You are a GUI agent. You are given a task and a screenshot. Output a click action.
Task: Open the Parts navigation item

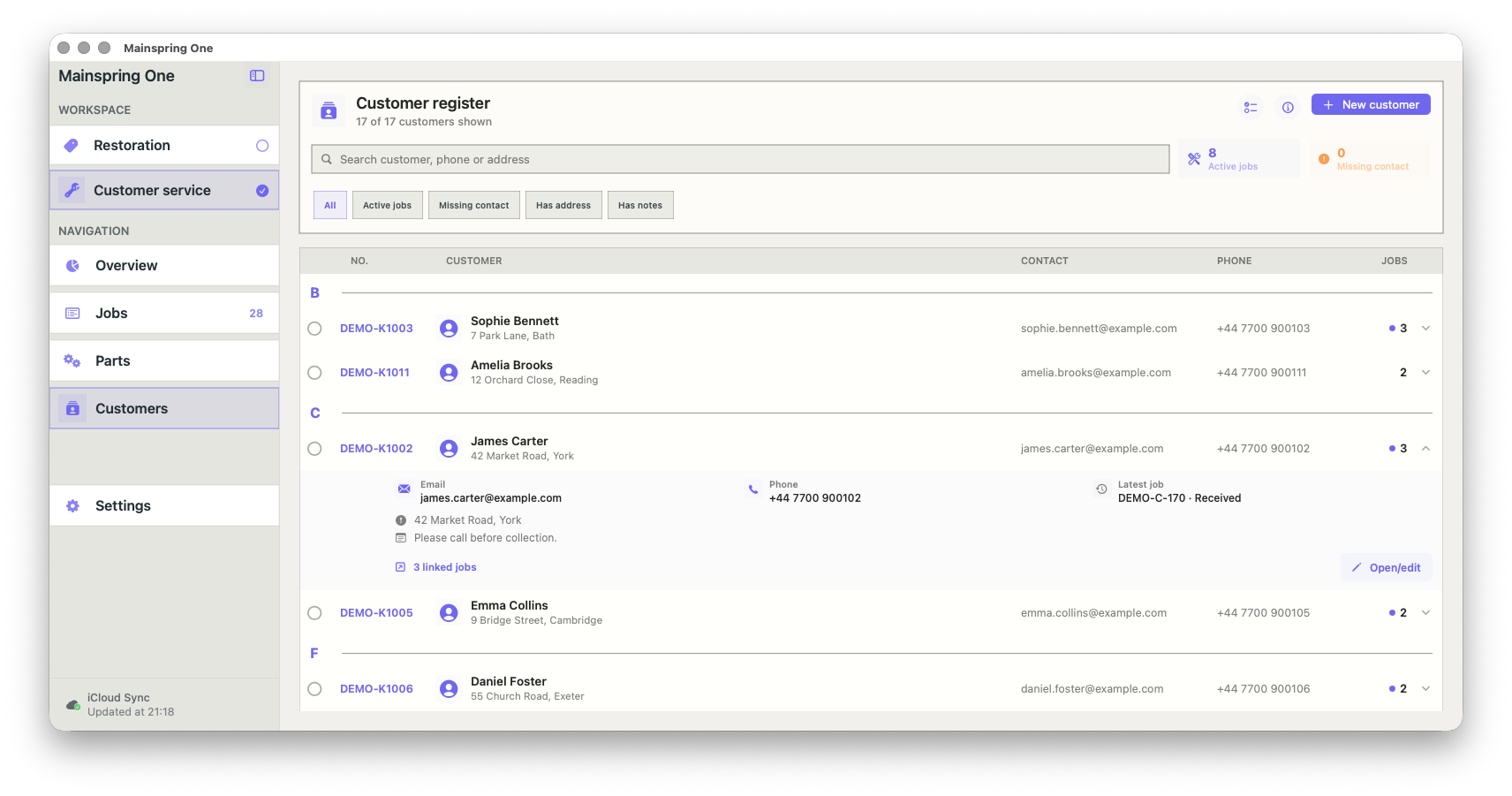pos(164,360)
